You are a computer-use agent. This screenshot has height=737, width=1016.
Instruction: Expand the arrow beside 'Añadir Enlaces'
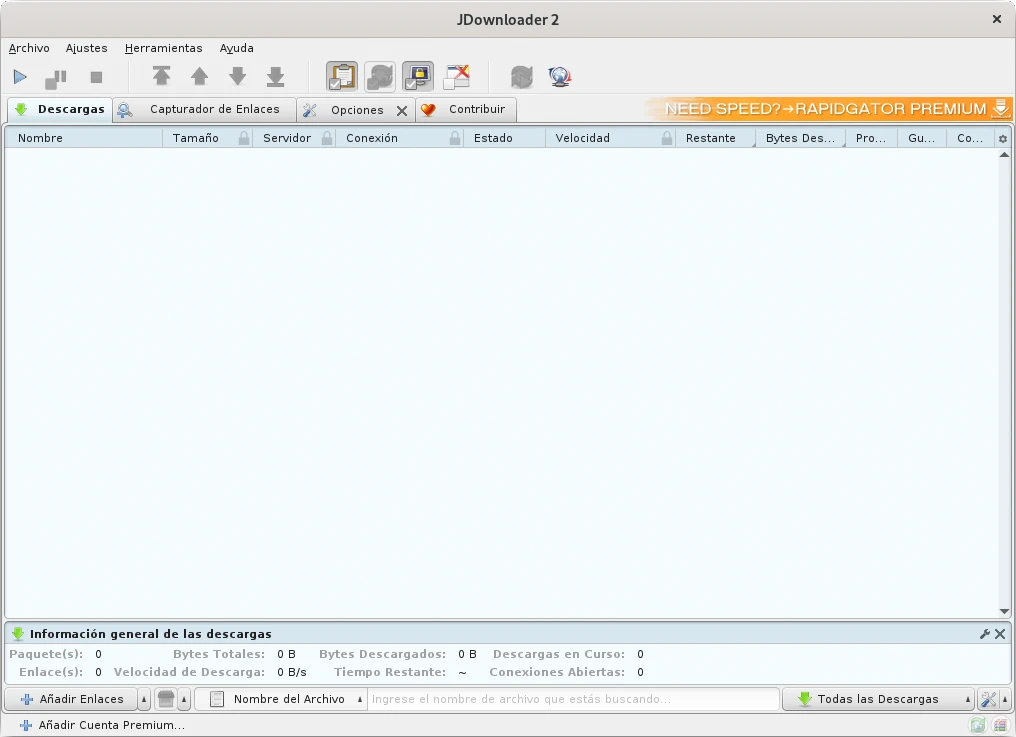click(144, 699)
